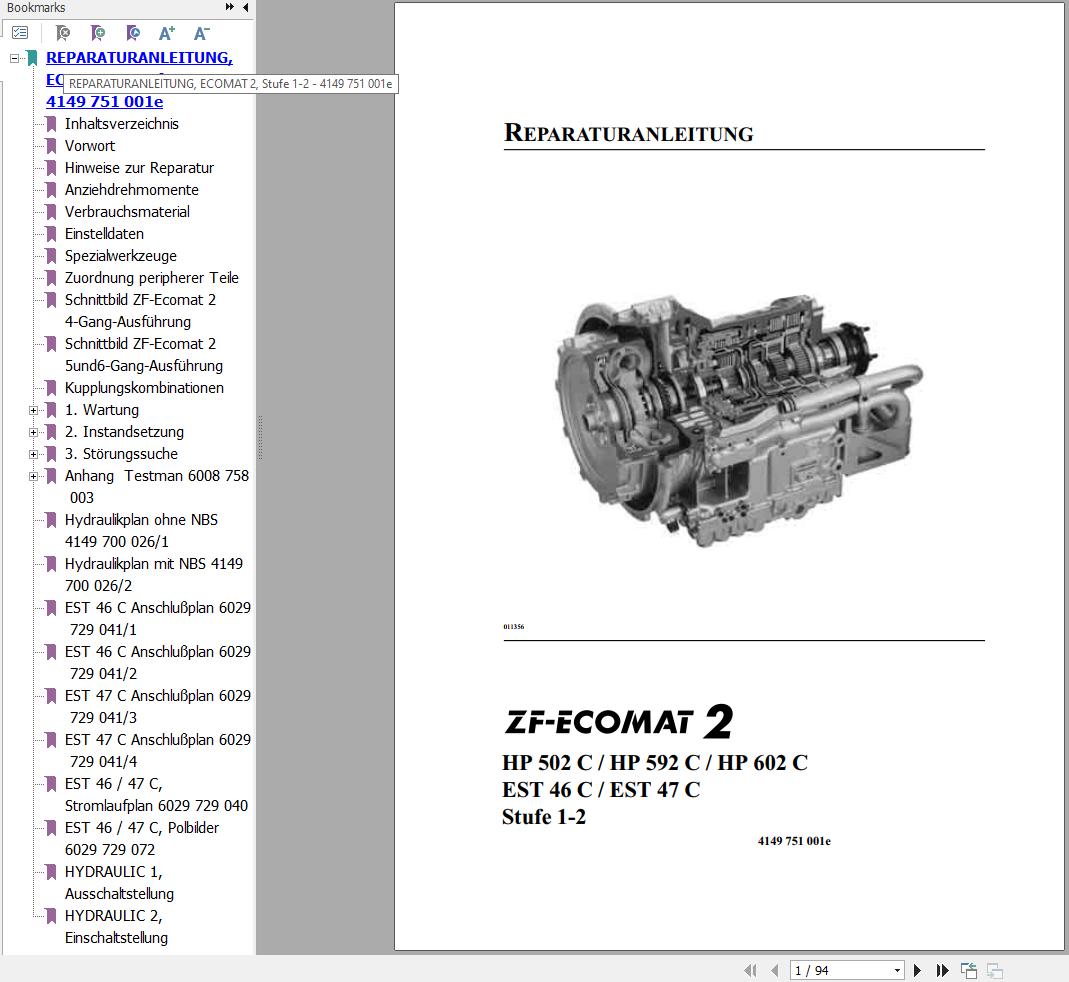
Task: Go to next page with arrow icon
Action: [x=917, y=970]
